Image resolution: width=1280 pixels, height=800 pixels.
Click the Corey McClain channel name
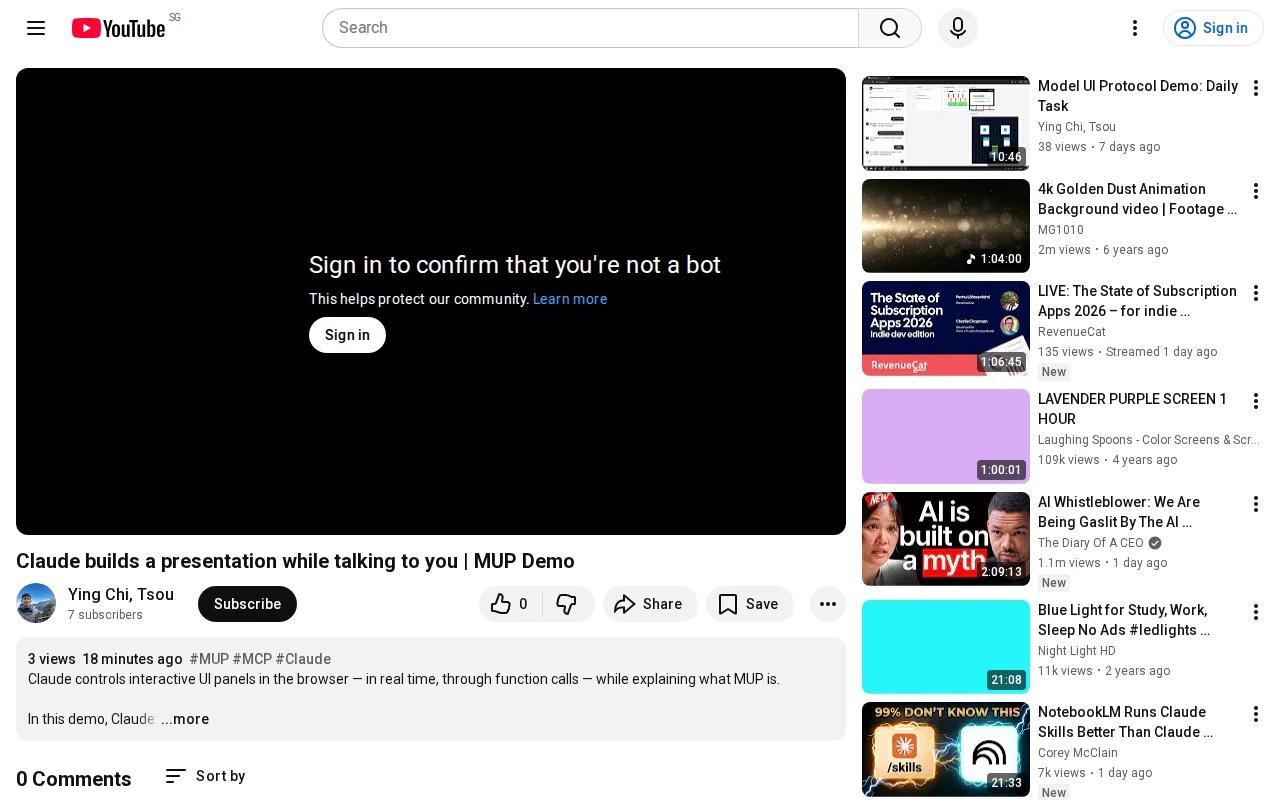pyautogui.click(x=1078, y=753)
